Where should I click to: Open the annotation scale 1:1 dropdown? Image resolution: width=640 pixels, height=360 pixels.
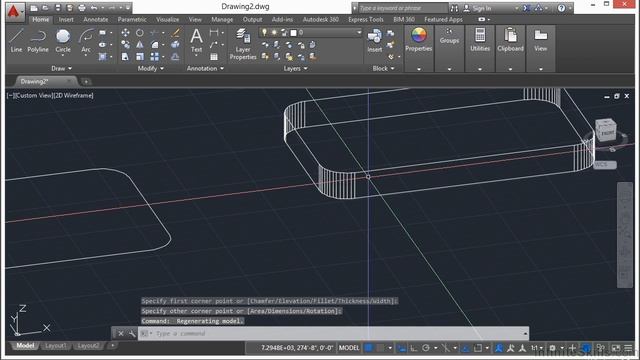[537, 348]
